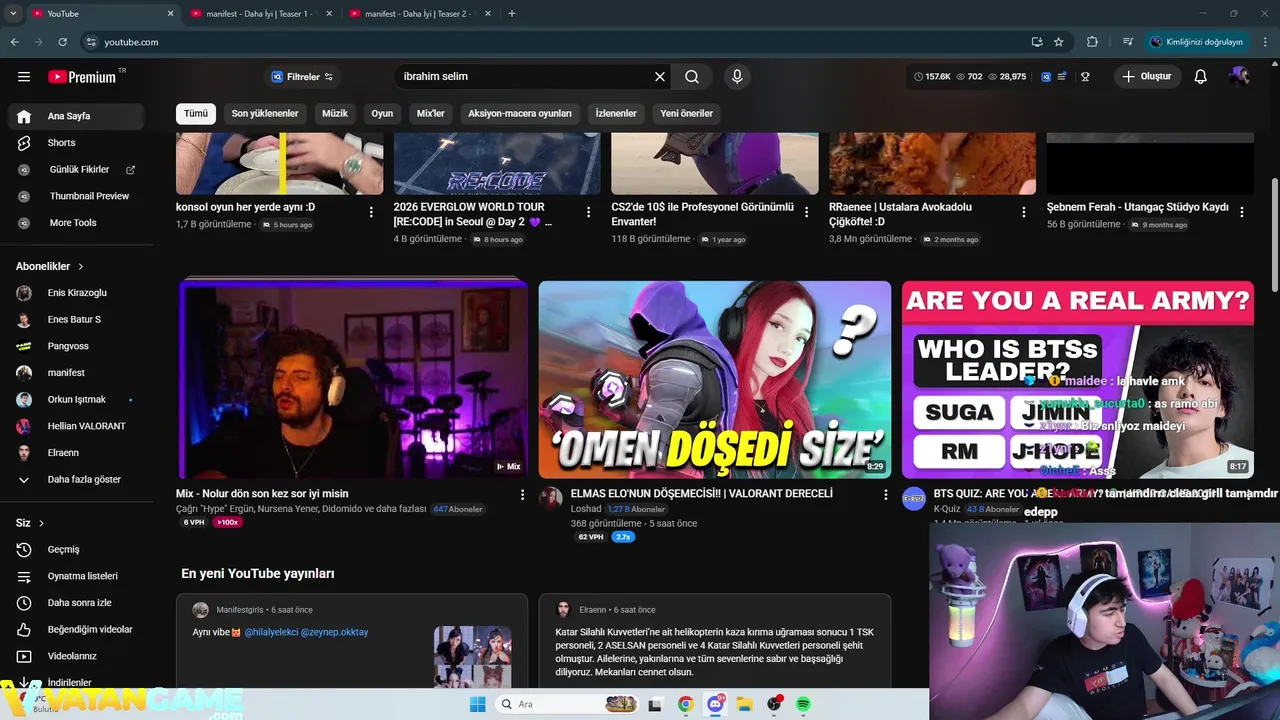The image size is (1280, 720).
Task: Bookmark page with star icon
Action: click(1059, 42)
